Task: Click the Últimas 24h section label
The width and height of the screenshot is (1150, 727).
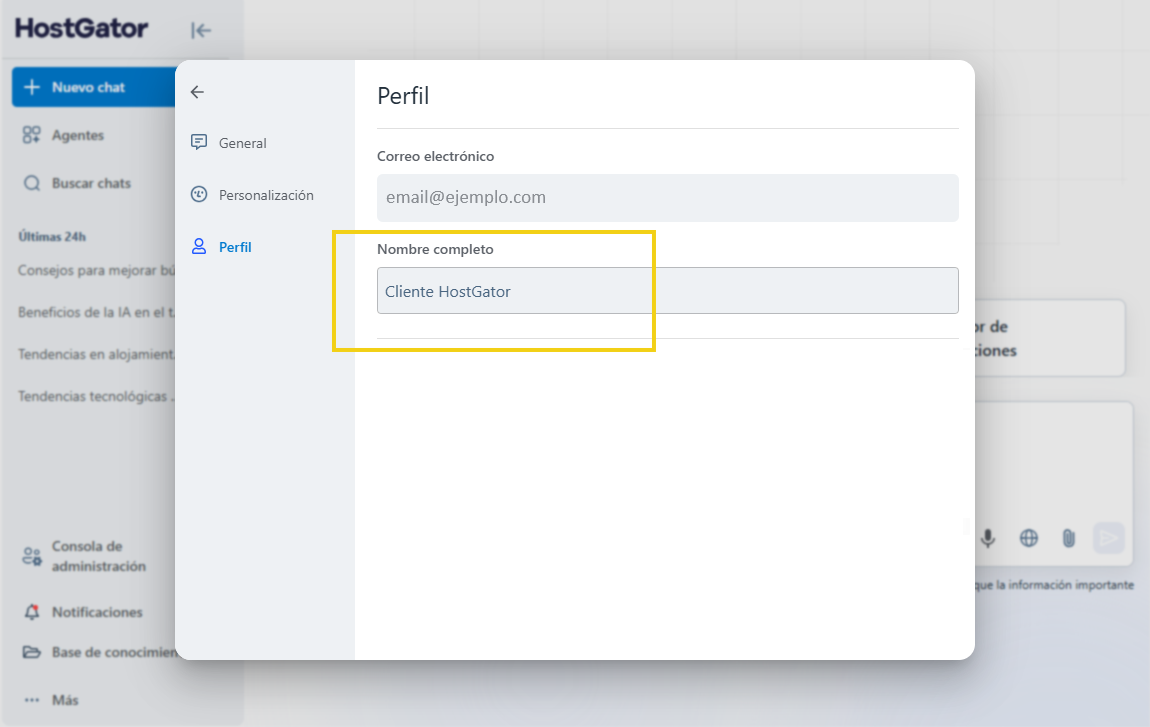Action: [x=52, y=236]
